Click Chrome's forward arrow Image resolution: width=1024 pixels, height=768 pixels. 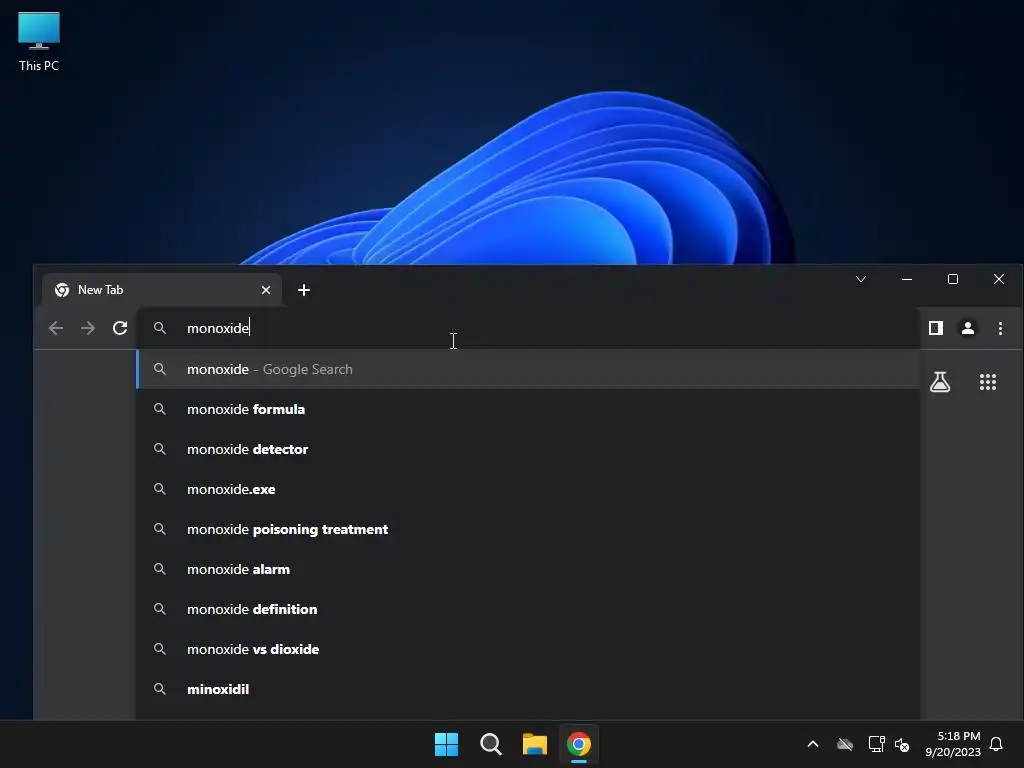click(x=88, y=328)
